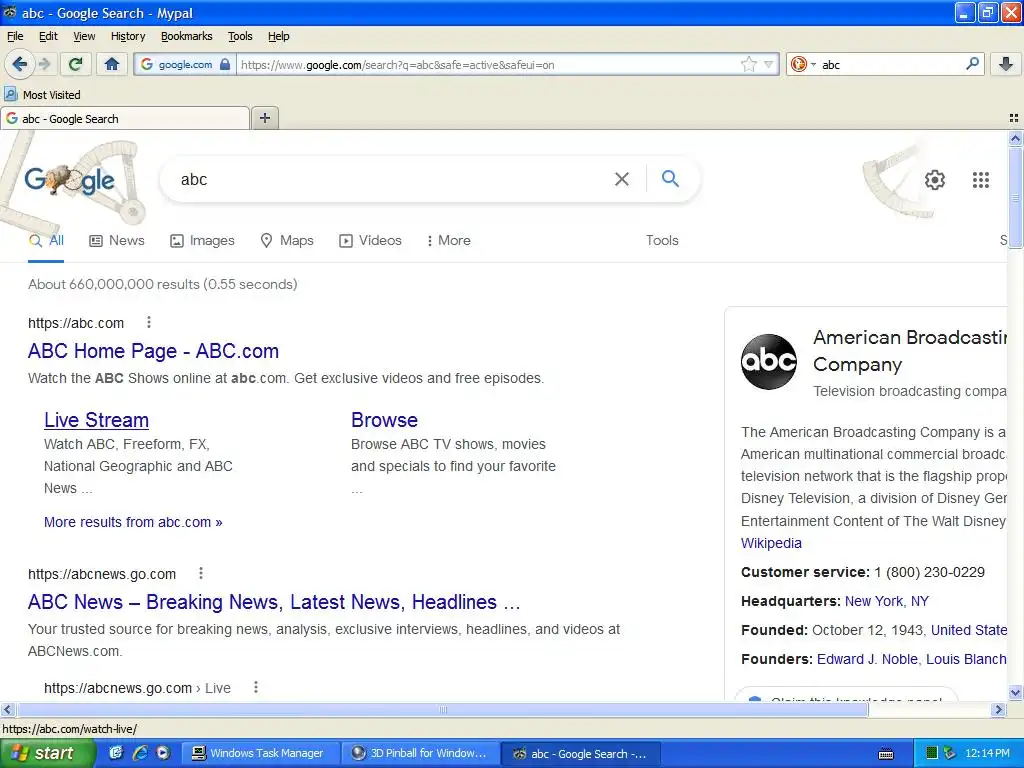Viewport: 1024px width, 768px height.
Task: Open ABC Home Page - ABC.com result
Action: click(153, 351)
